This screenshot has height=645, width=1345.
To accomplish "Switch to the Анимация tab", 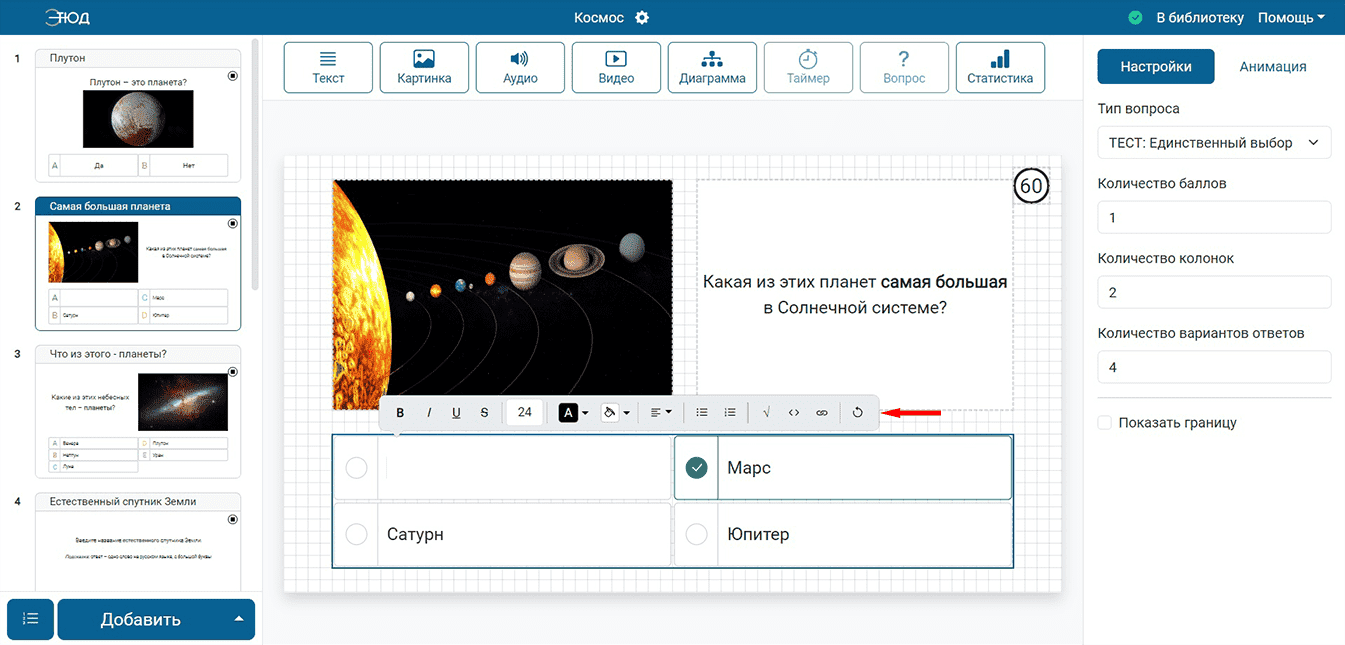I will tap(1273, 67).
